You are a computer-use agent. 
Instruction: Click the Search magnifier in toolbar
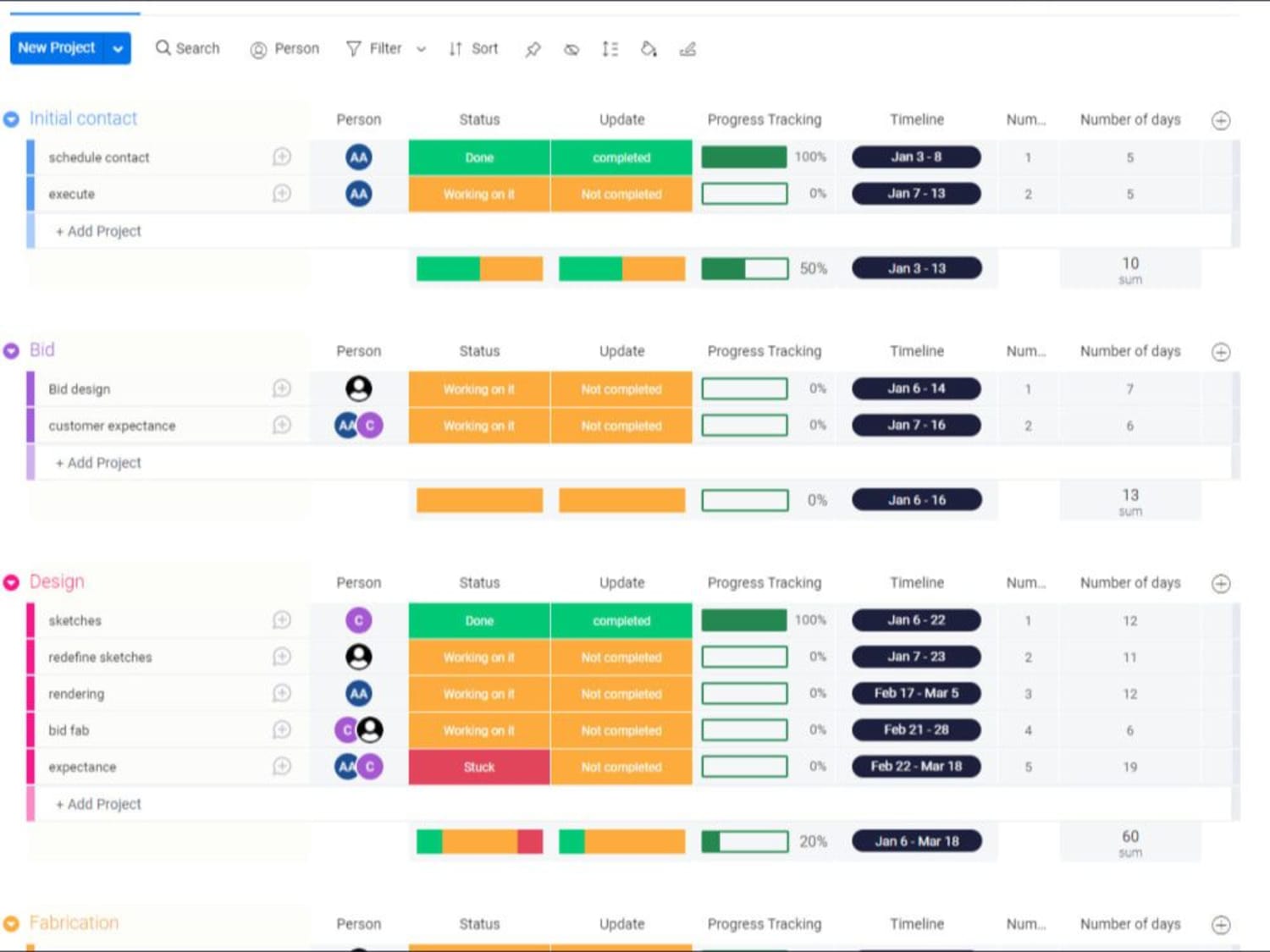187,48
